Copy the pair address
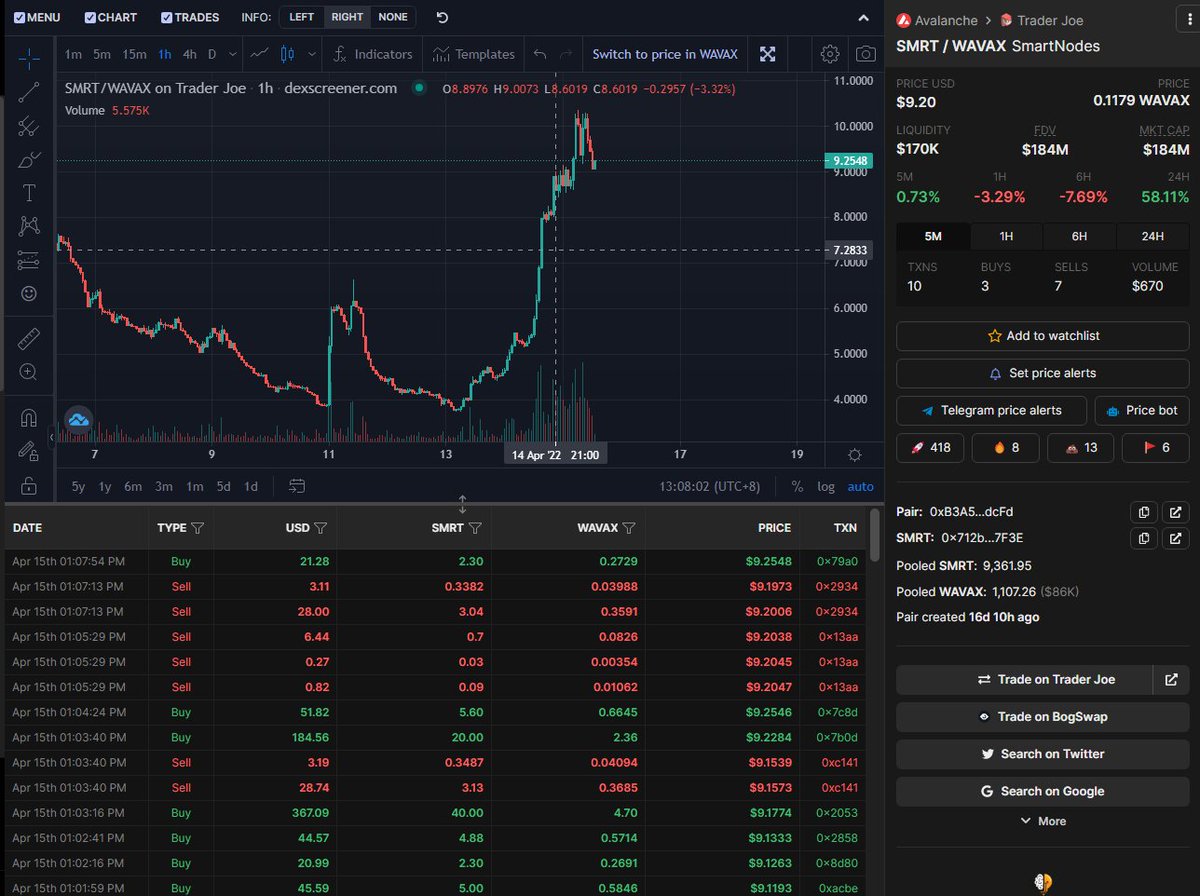This screenshot has width=1200, height=896. coord(1144,512)
